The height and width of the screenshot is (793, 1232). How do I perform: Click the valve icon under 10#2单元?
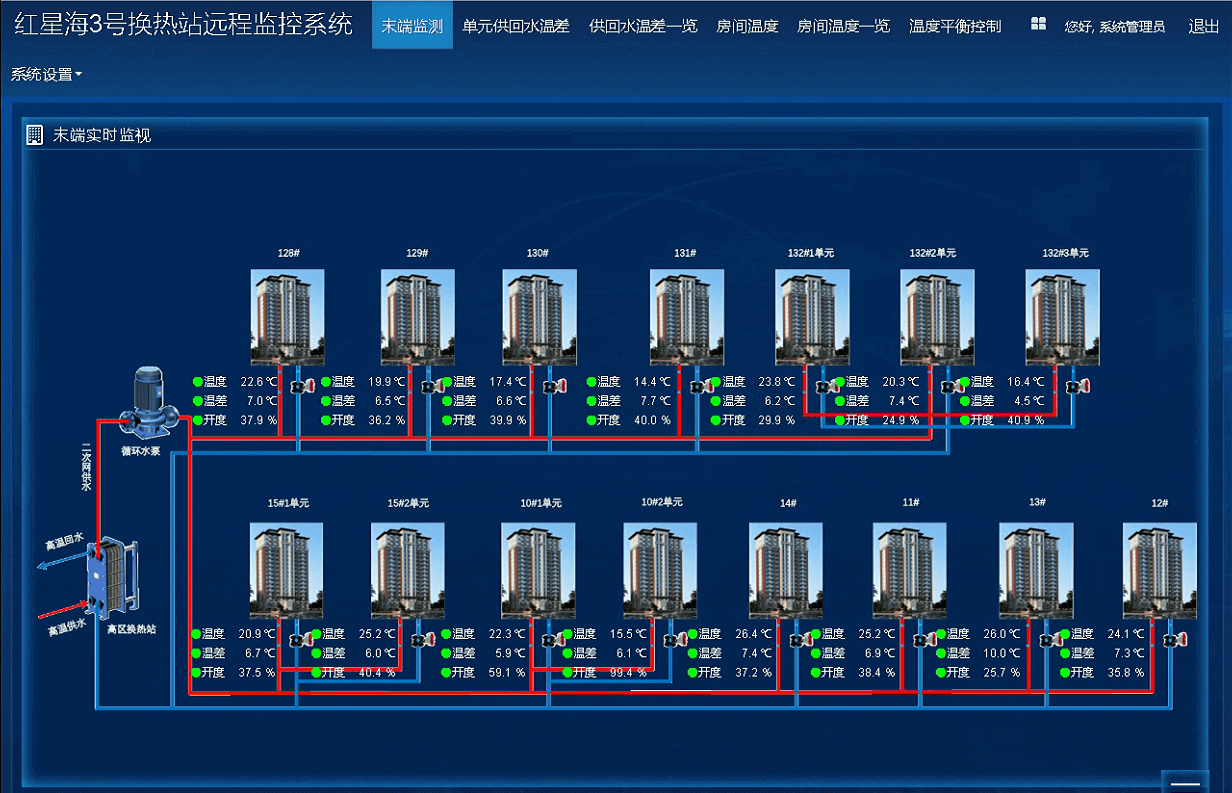point(674,639)
